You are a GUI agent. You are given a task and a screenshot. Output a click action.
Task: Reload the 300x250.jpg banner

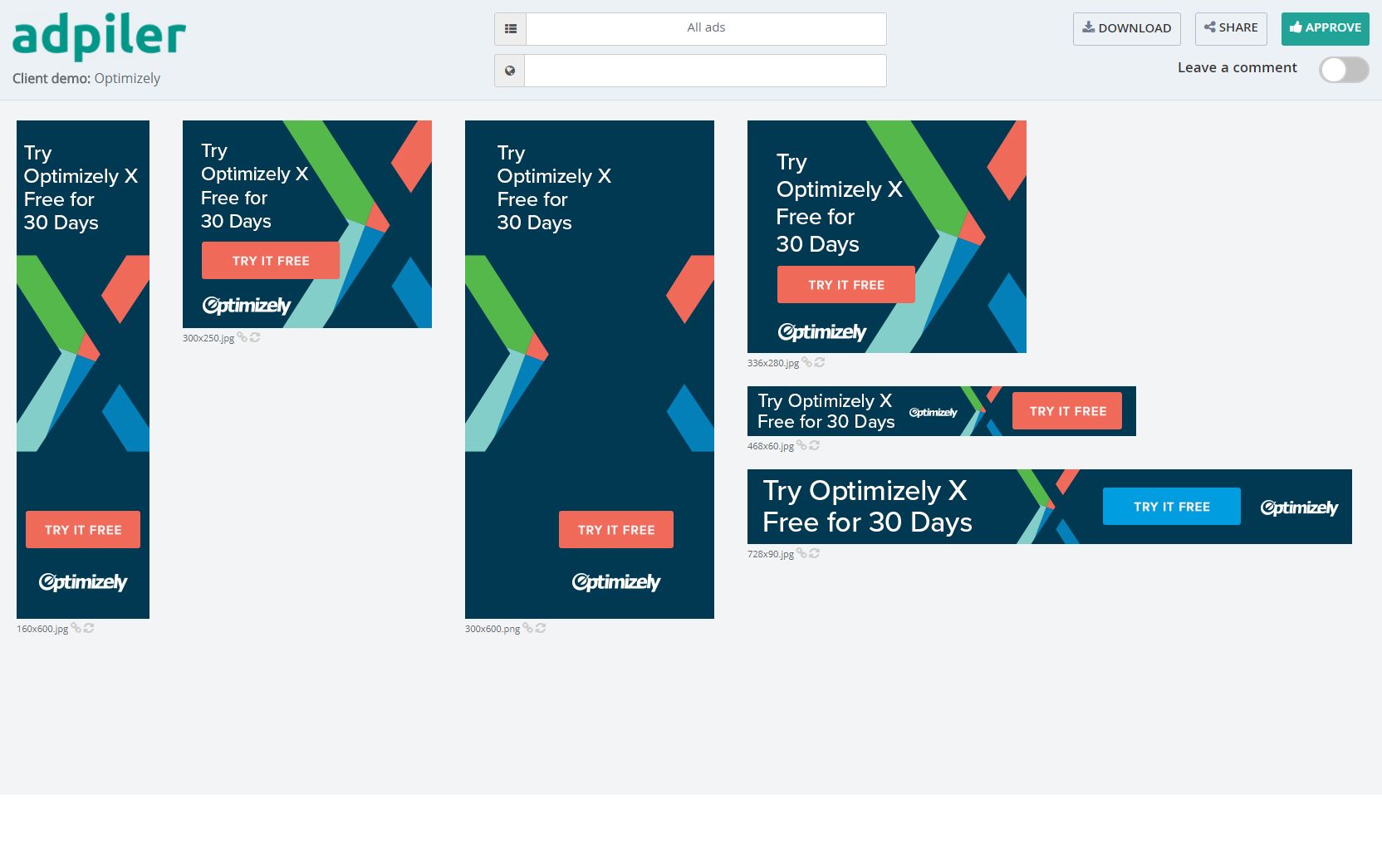pyautogui.click(x=255, y=338)
